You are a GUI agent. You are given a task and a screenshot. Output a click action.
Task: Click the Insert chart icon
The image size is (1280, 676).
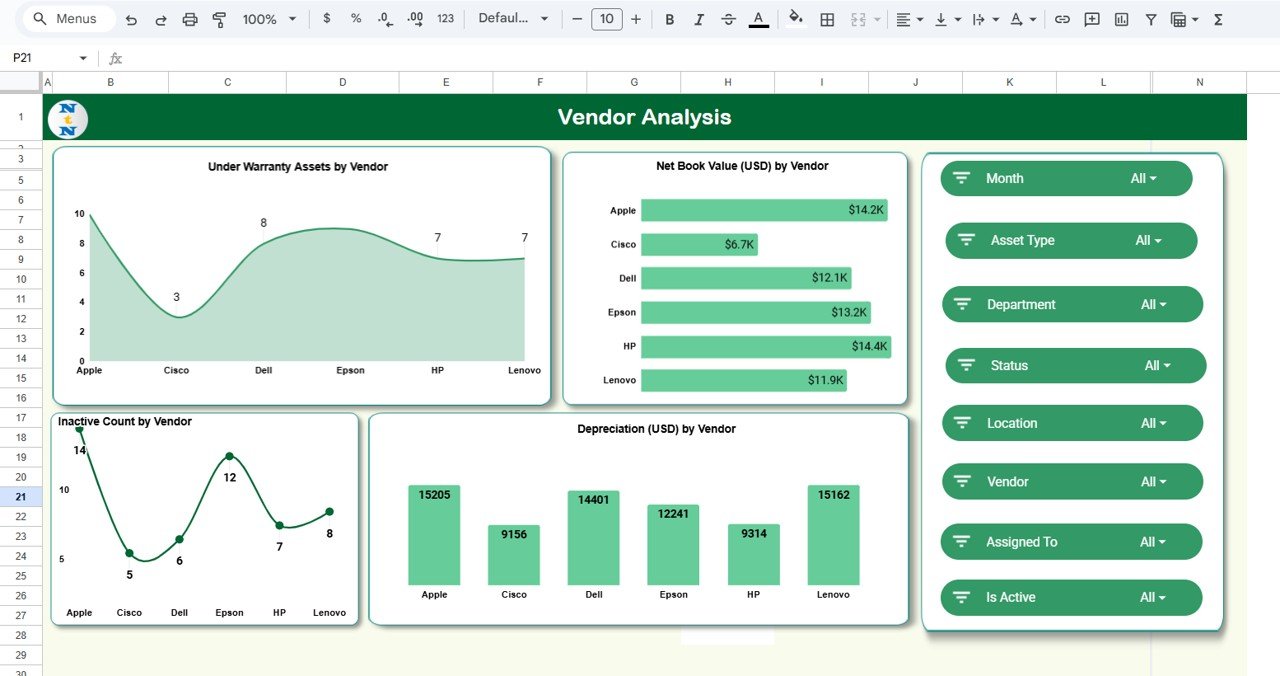[1121, 19]
